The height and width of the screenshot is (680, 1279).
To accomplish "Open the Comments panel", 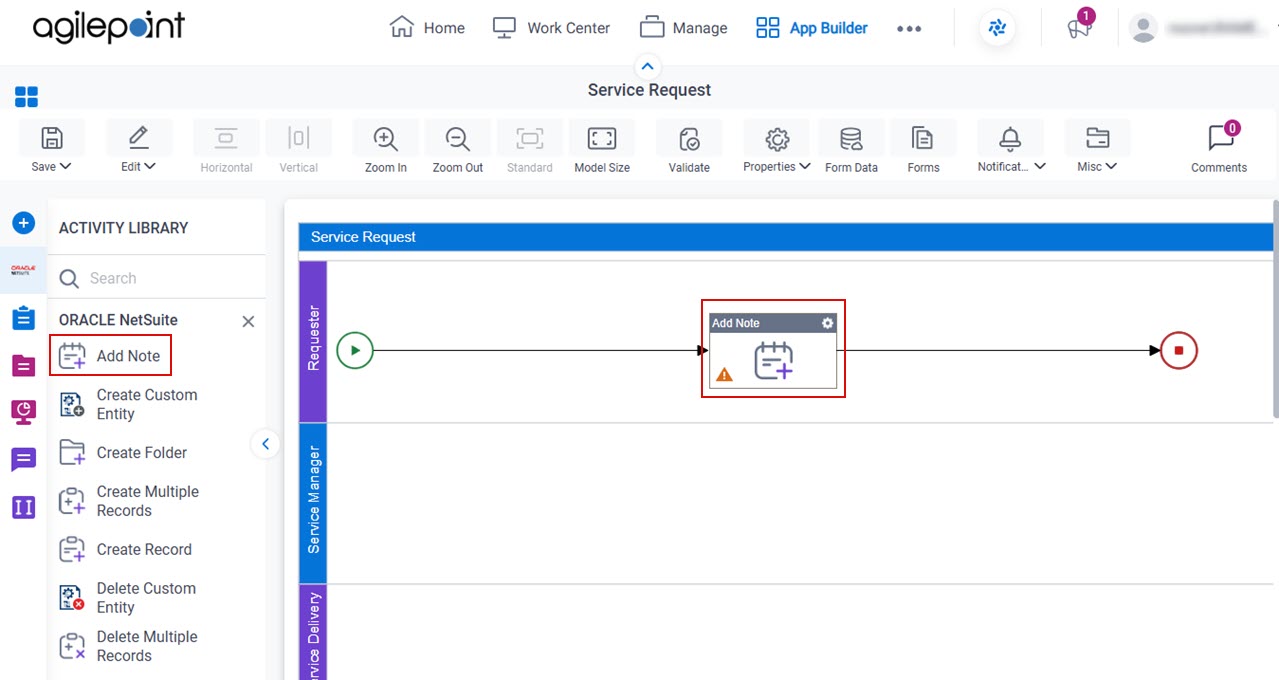I will [1219, 145].
